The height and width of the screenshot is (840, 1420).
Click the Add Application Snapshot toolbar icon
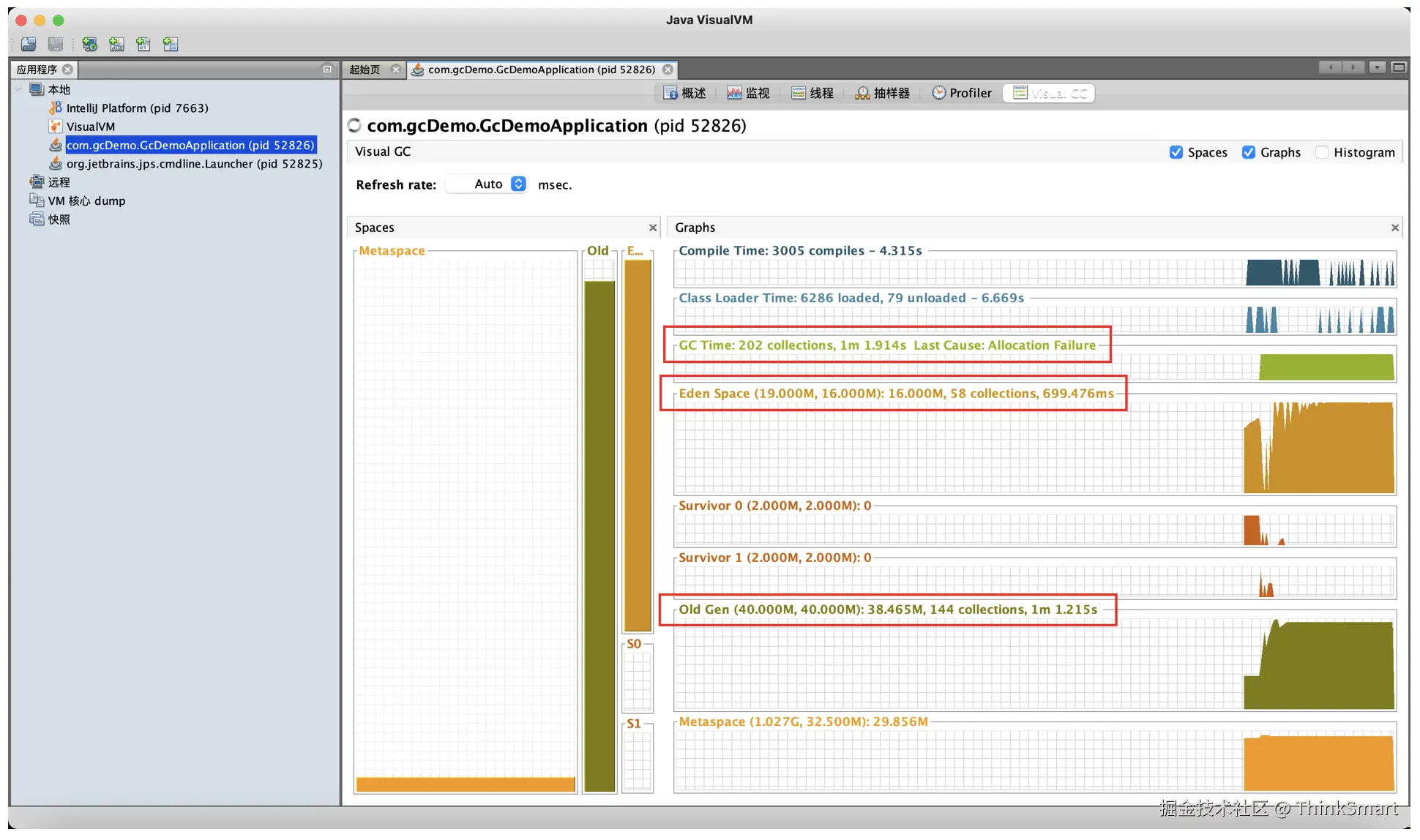pos(171,45)
